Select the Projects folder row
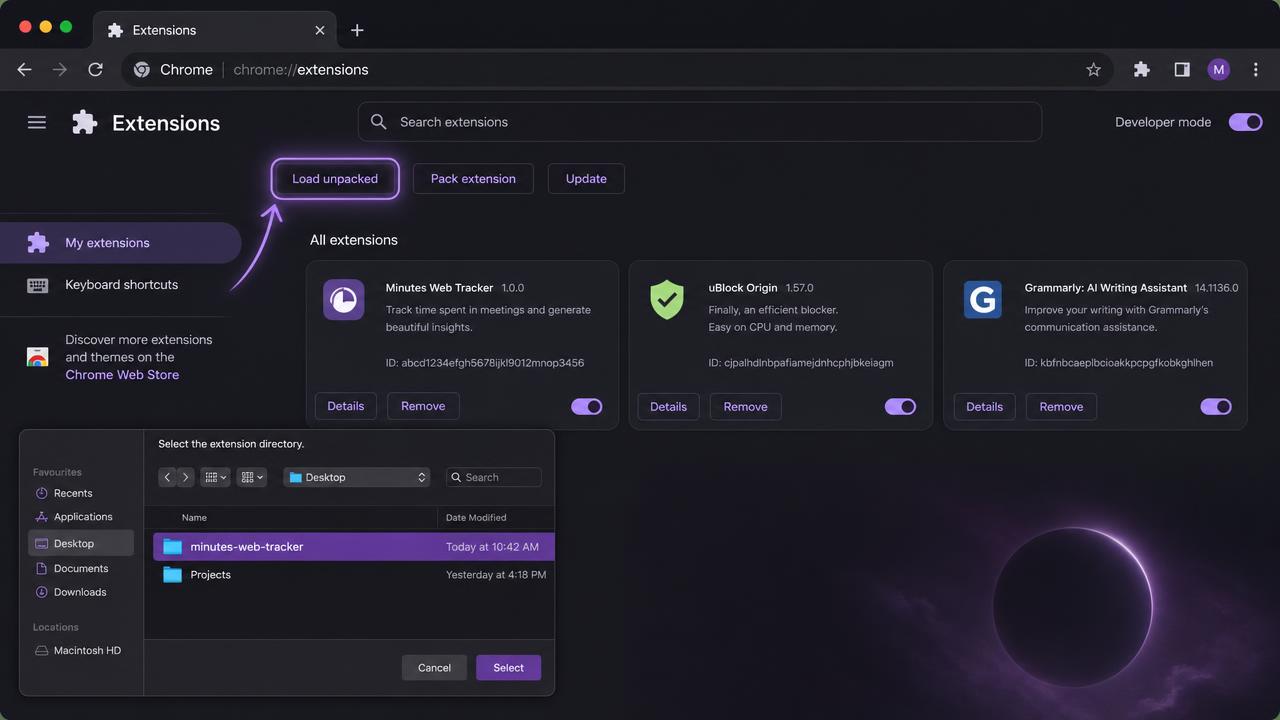Viewport: 1280px width, 720px height. point(353,575)
